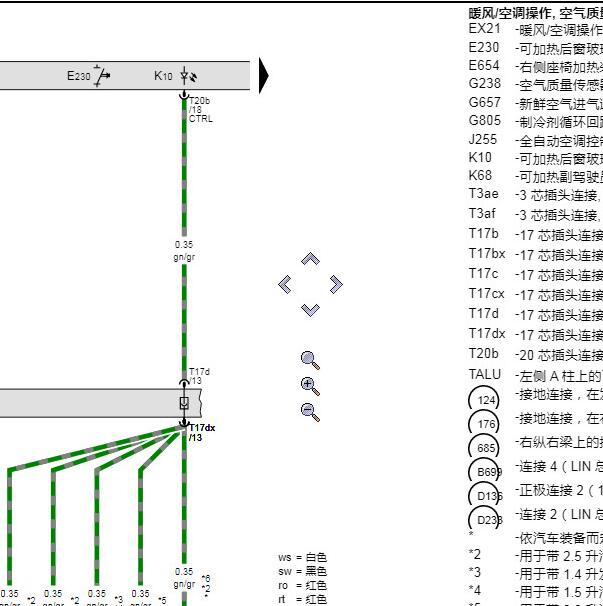The height and width of the screenshot is (606, 603).
Task: Select the E654 legend entry
Action: 536,66
